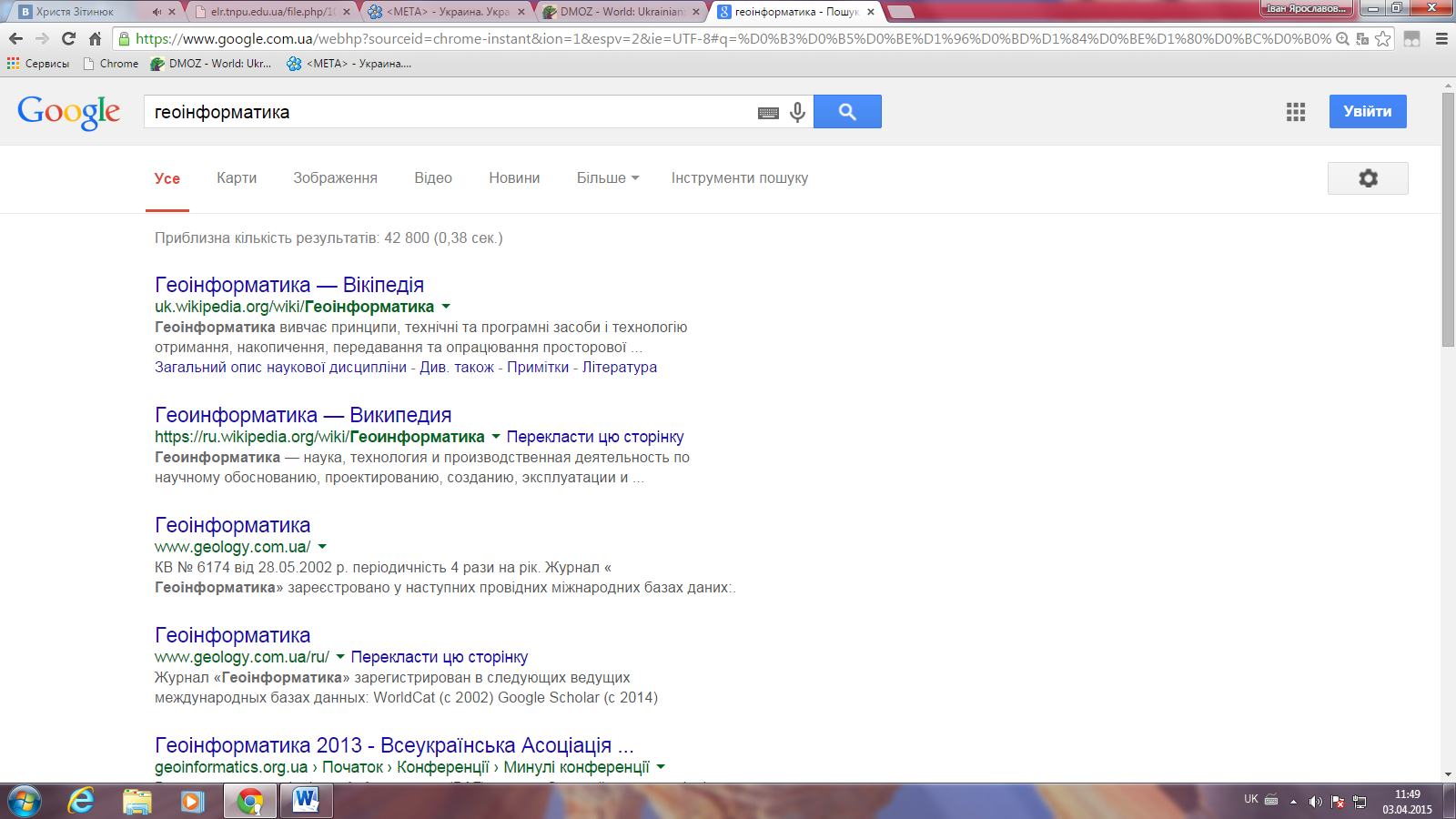Open Chrome hamburger menu

coord(1441,38)
